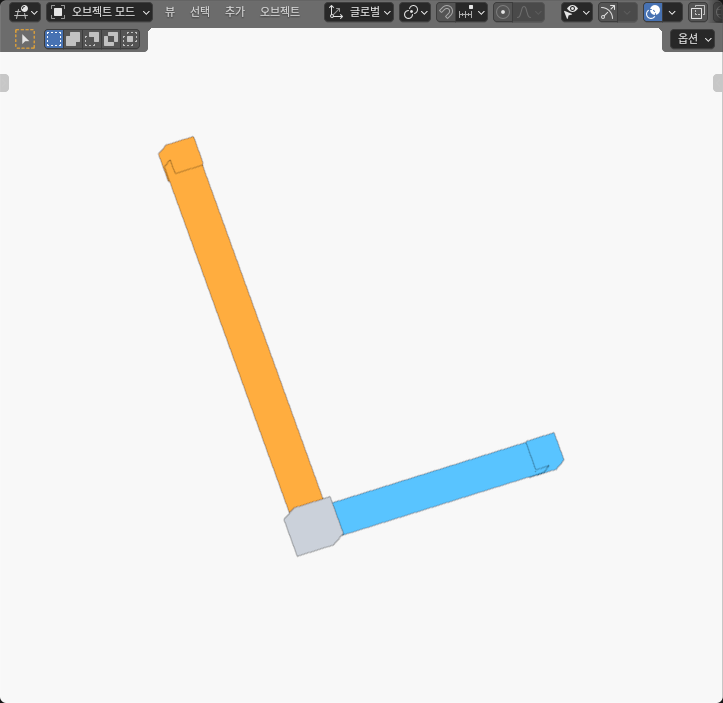
Task: Choose the Intersect selection mode
Action: [130, 39]
